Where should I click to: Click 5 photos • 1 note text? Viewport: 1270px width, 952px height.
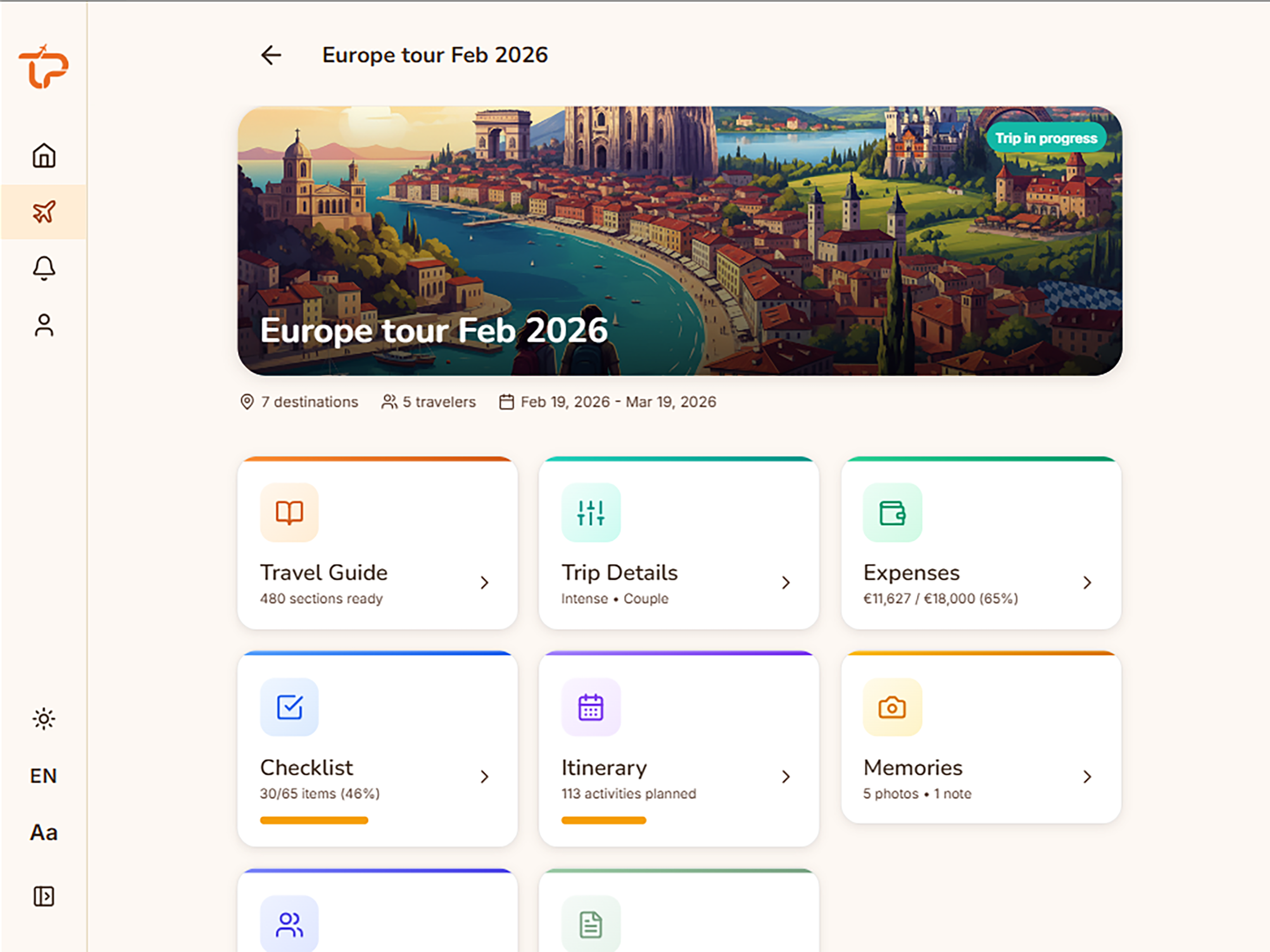point(918,793)
